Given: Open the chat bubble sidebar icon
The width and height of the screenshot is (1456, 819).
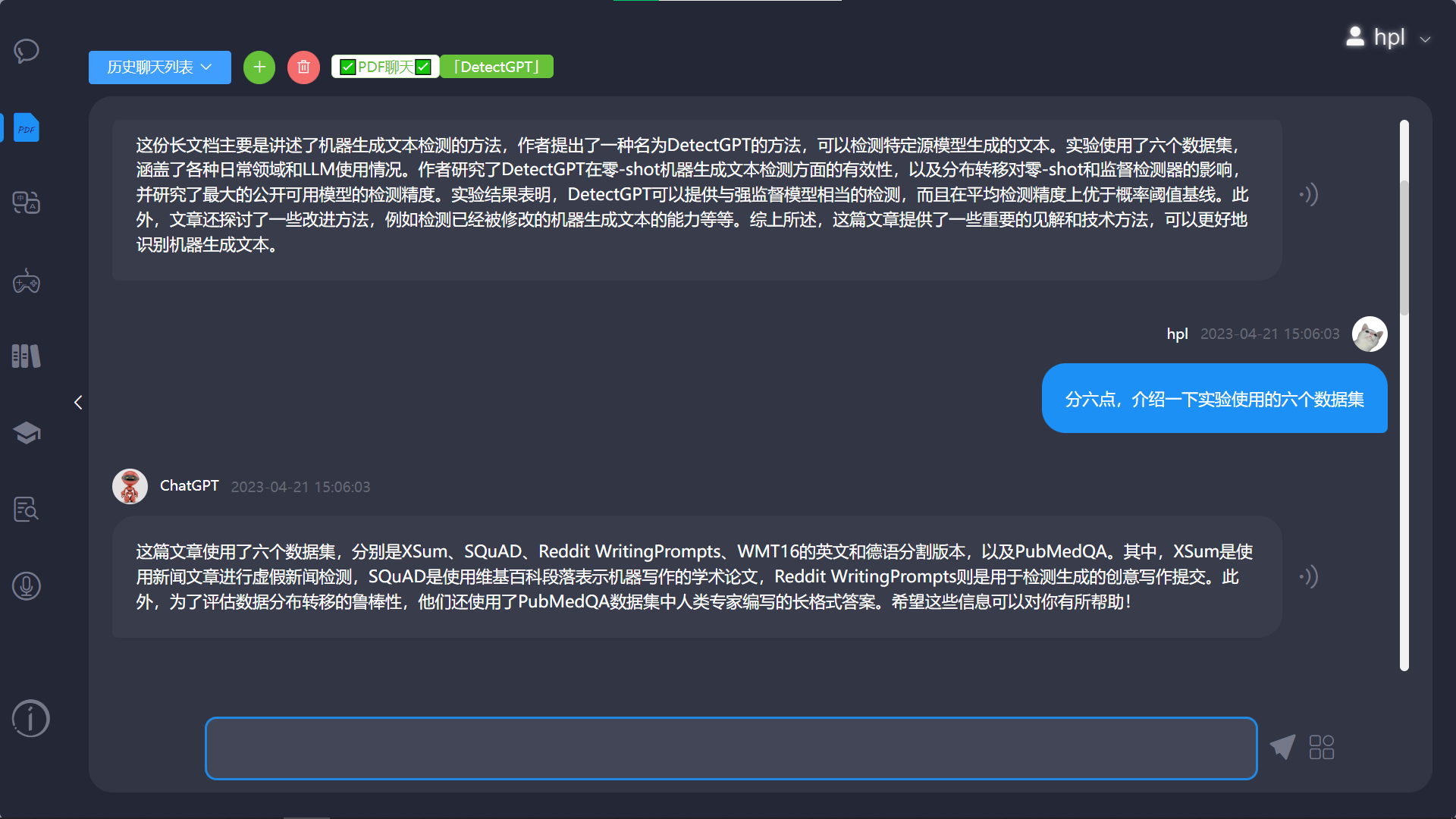Looking at the screenshot, I should 27,51.
